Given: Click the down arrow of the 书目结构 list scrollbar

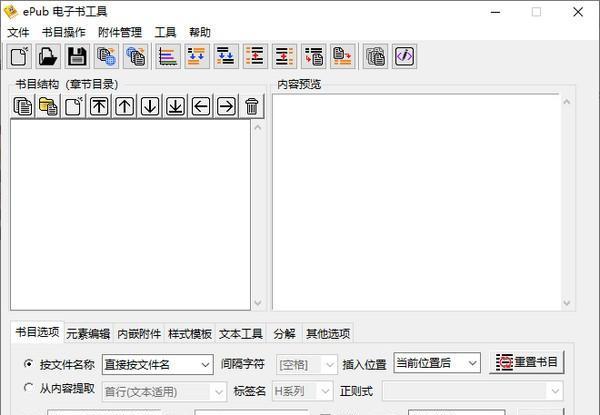Looking at the screenshot, I should coord(258,303).
